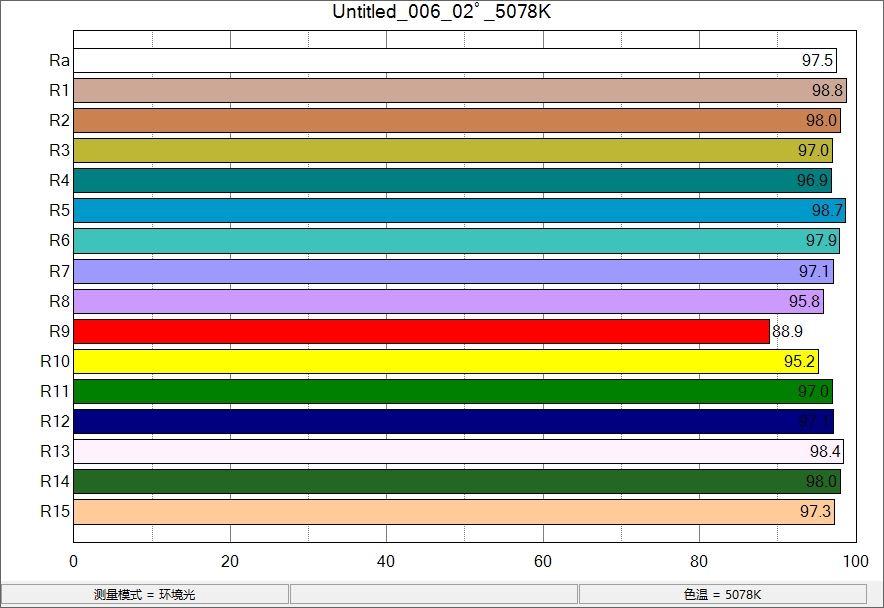Click the dark green R14 bar
This screenshot has width=884, height=608.
(x=457, y=482)
